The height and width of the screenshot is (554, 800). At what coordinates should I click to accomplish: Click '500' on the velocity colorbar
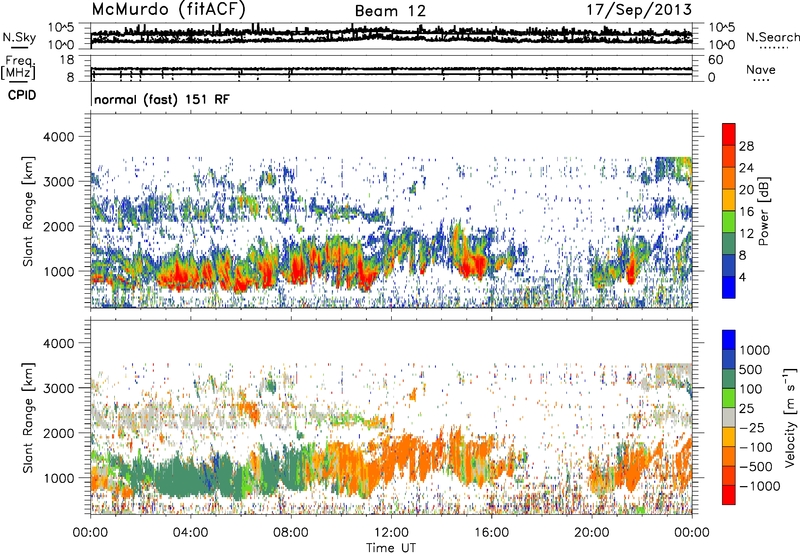(751, 370)
